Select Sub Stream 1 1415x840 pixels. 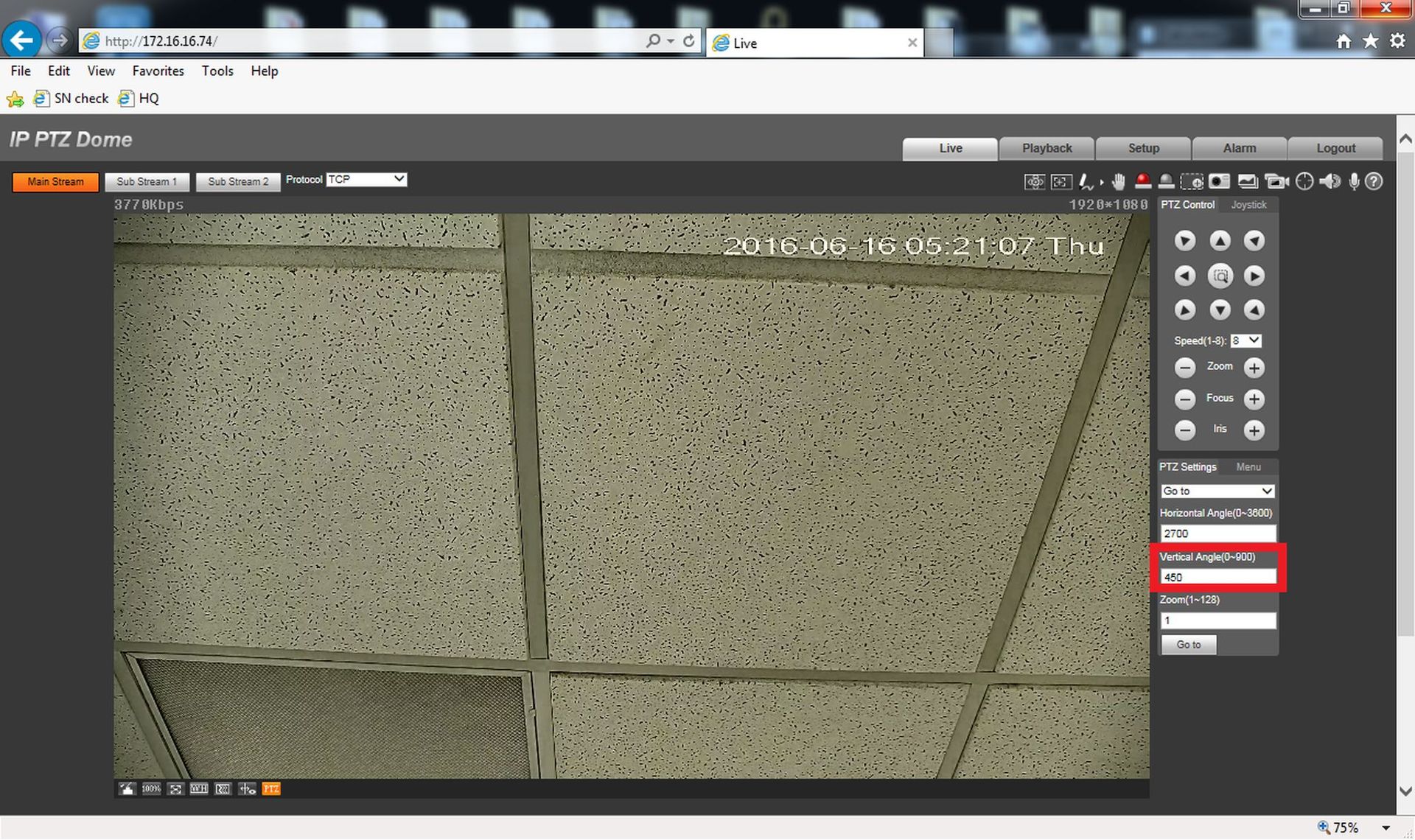[x=147, y=182]
